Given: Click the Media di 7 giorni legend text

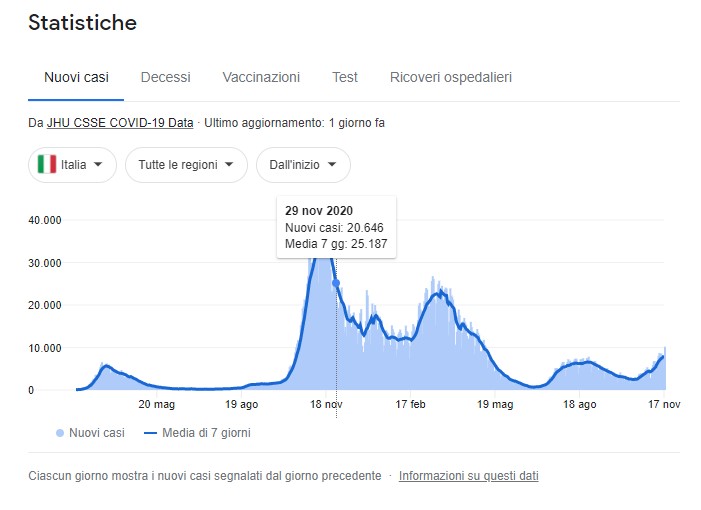Looking at the screenshot, I should pos(206,433).
